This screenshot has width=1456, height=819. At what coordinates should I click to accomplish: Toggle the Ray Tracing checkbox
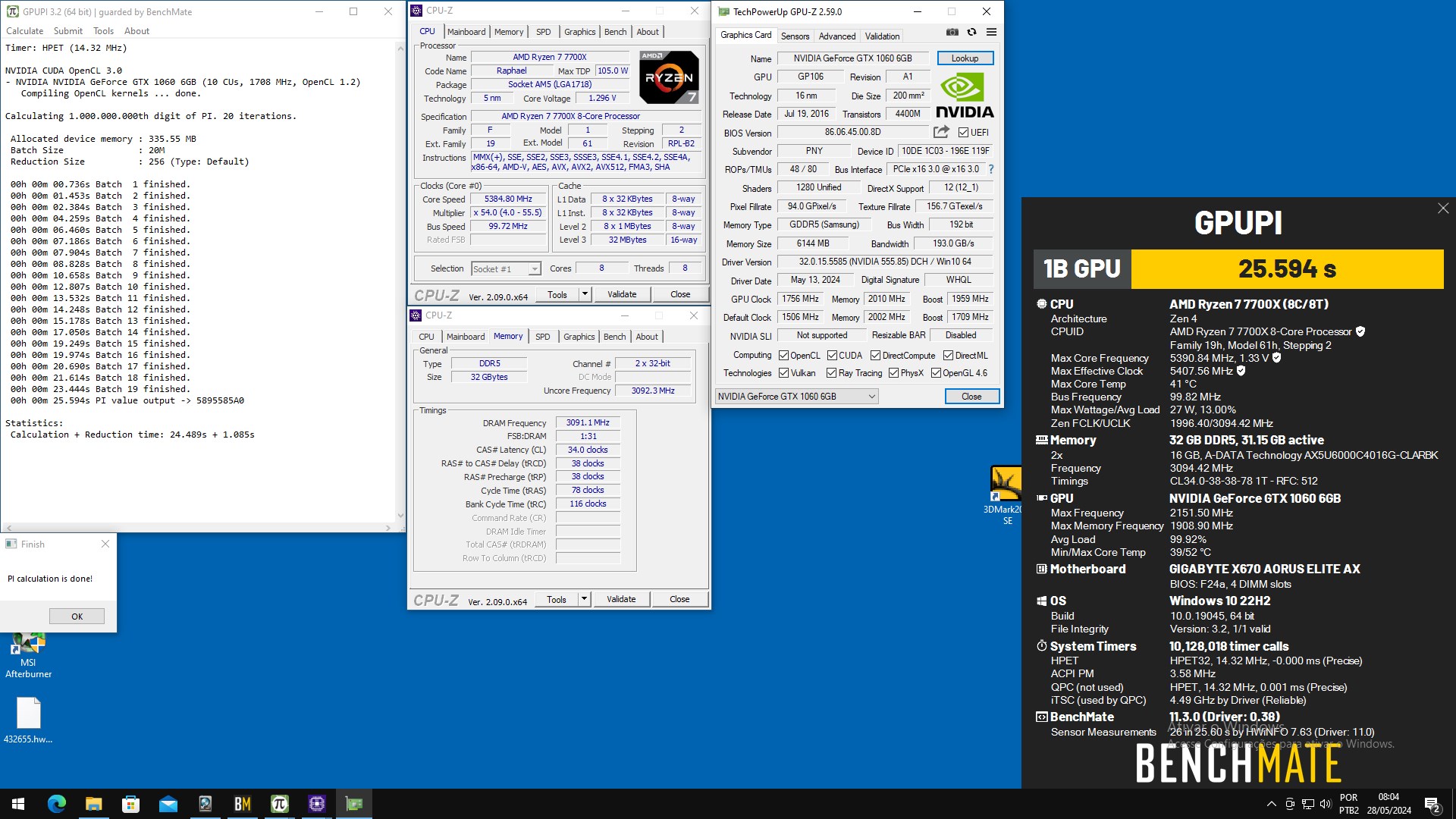point(831,373)
